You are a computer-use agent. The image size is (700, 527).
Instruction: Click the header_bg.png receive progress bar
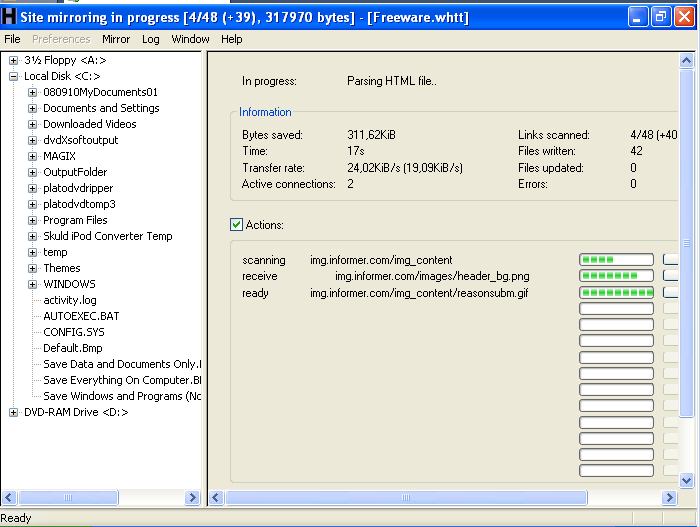(x=616, y=276)
